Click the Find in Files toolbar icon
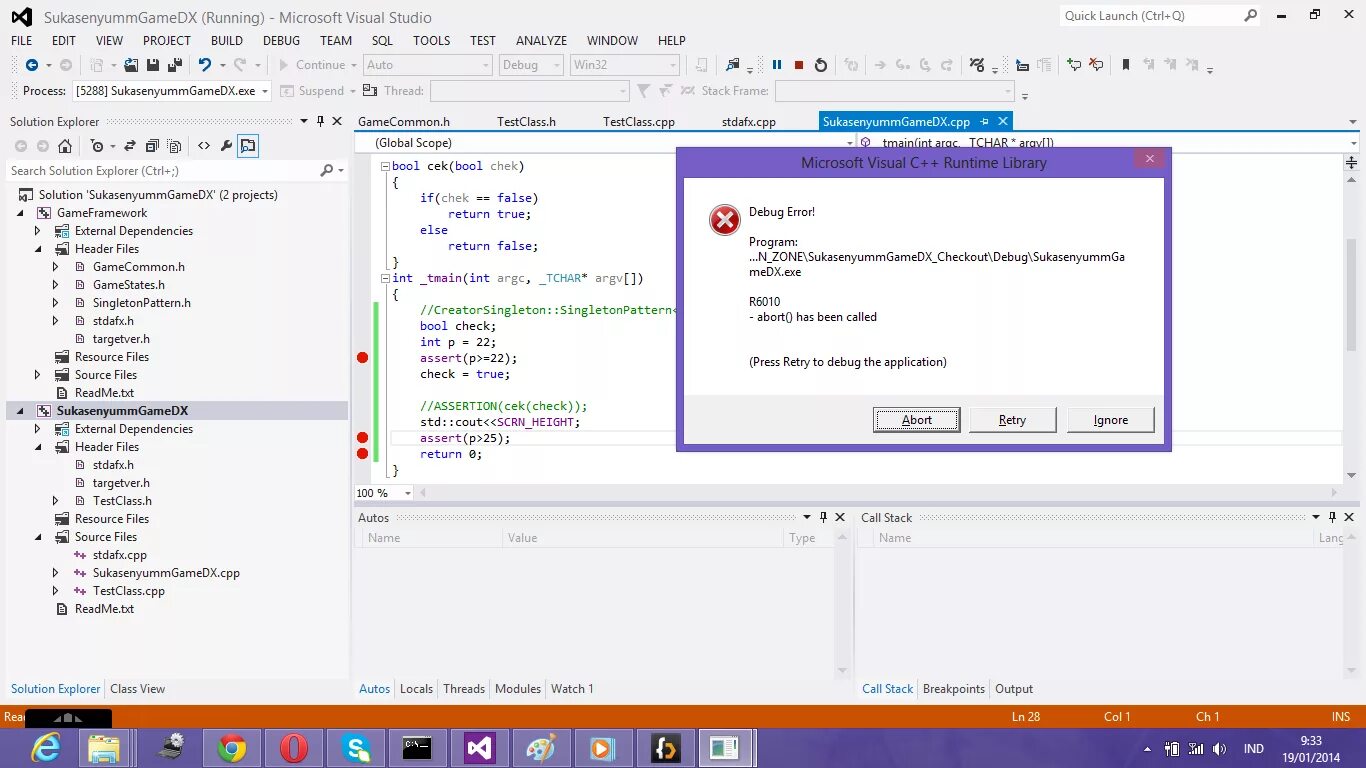Viewport: 1366px width, 768px height. [x=733, y=65]
